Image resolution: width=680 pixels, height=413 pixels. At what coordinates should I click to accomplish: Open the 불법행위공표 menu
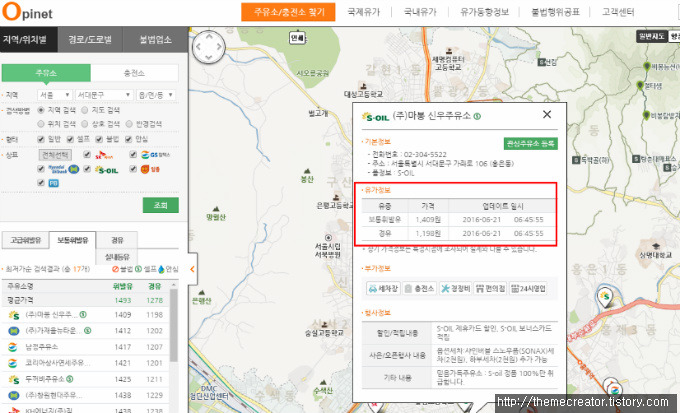[556, 12]
